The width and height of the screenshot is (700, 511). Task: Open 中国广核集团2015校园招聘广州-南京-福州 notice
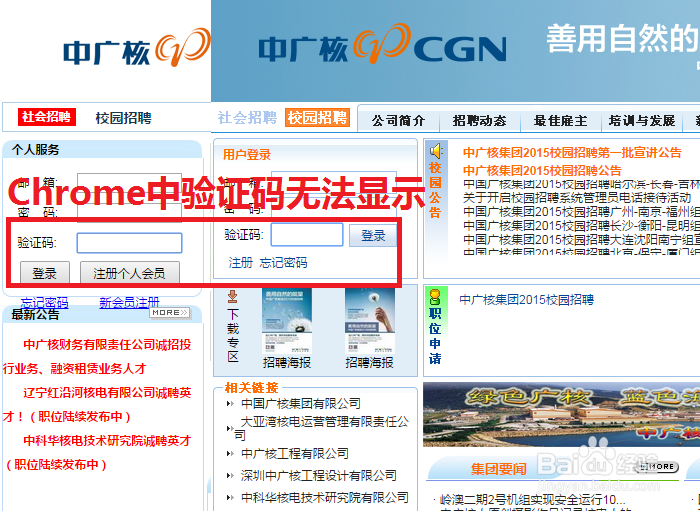point(581,211)
